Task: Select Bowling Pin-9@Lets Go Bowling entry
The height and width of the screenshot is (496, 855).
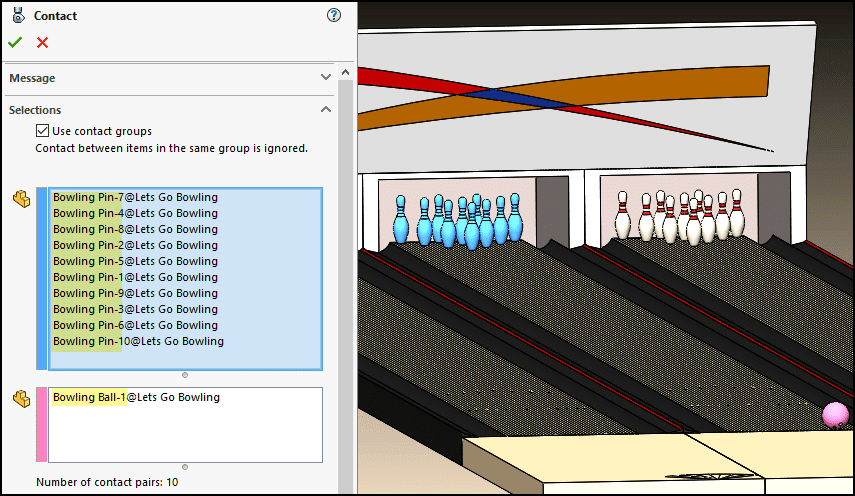Action: point(135,293)
